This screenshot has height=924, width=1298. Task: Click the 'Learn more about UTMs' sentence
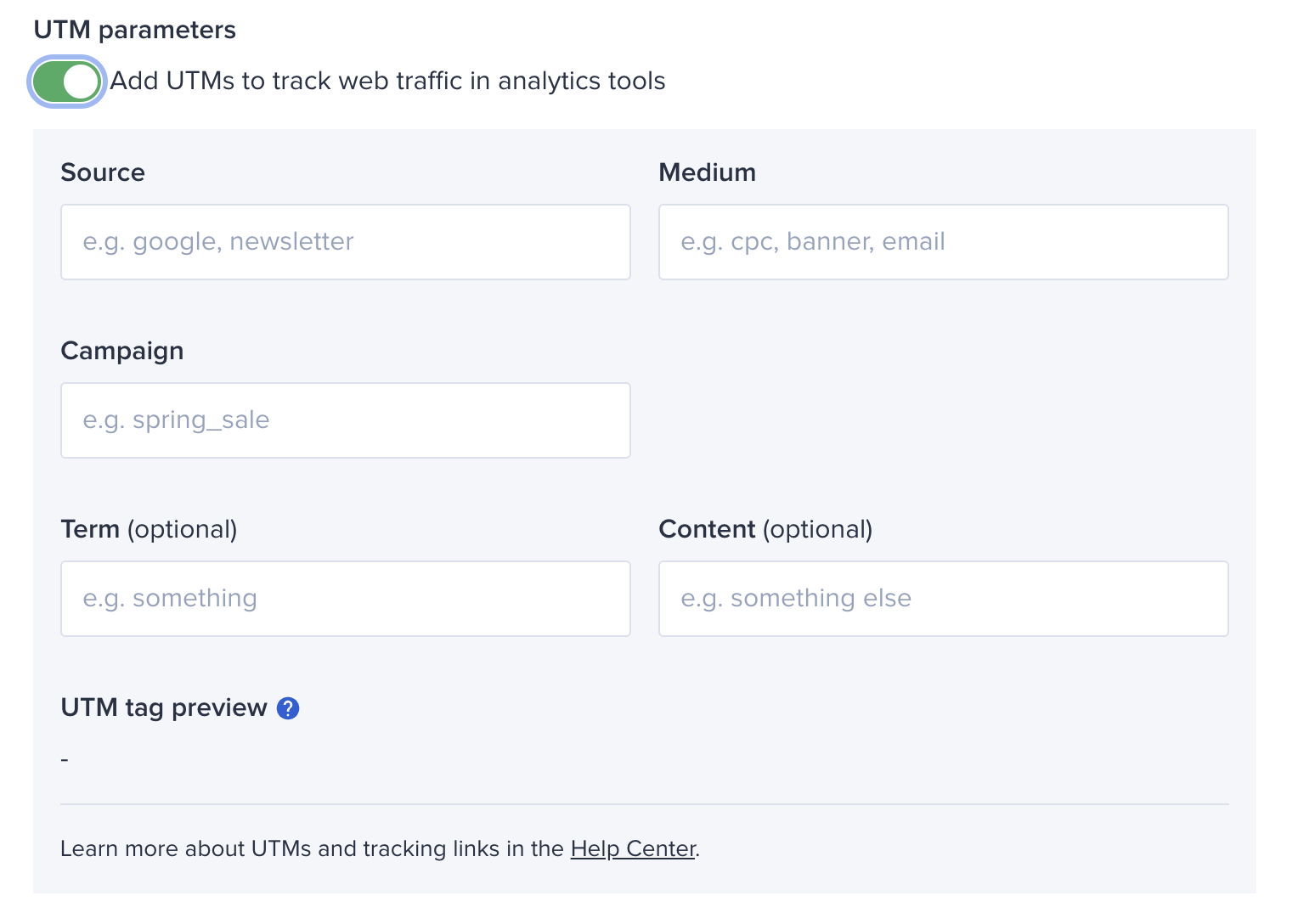pyautogui.click(x=380, y=849)
